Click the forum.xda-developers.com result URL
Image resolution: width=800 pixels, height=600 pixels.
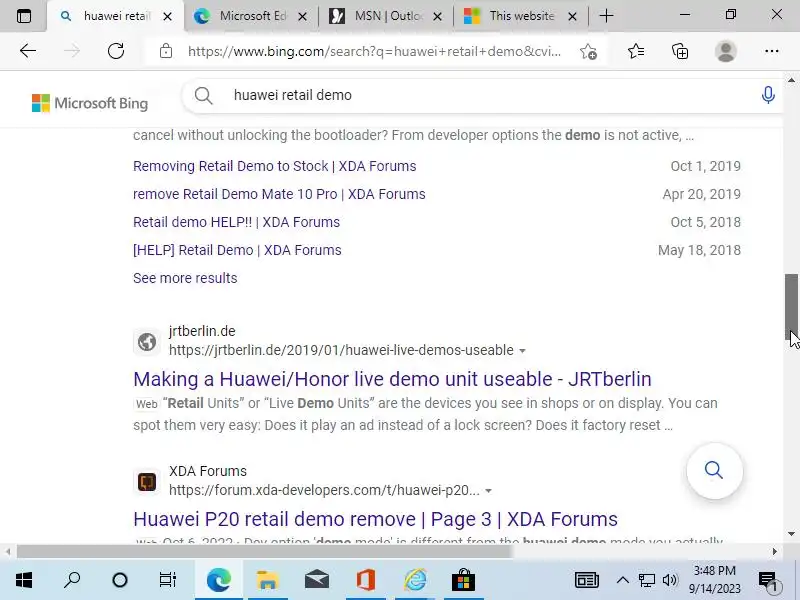tap(324, 490)
